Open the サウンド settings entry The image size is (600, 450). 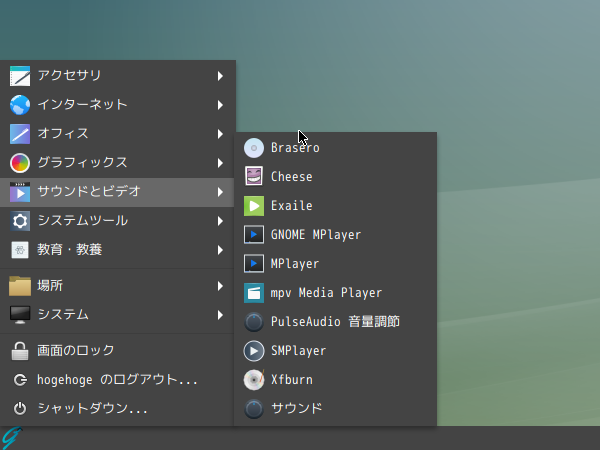336,409
